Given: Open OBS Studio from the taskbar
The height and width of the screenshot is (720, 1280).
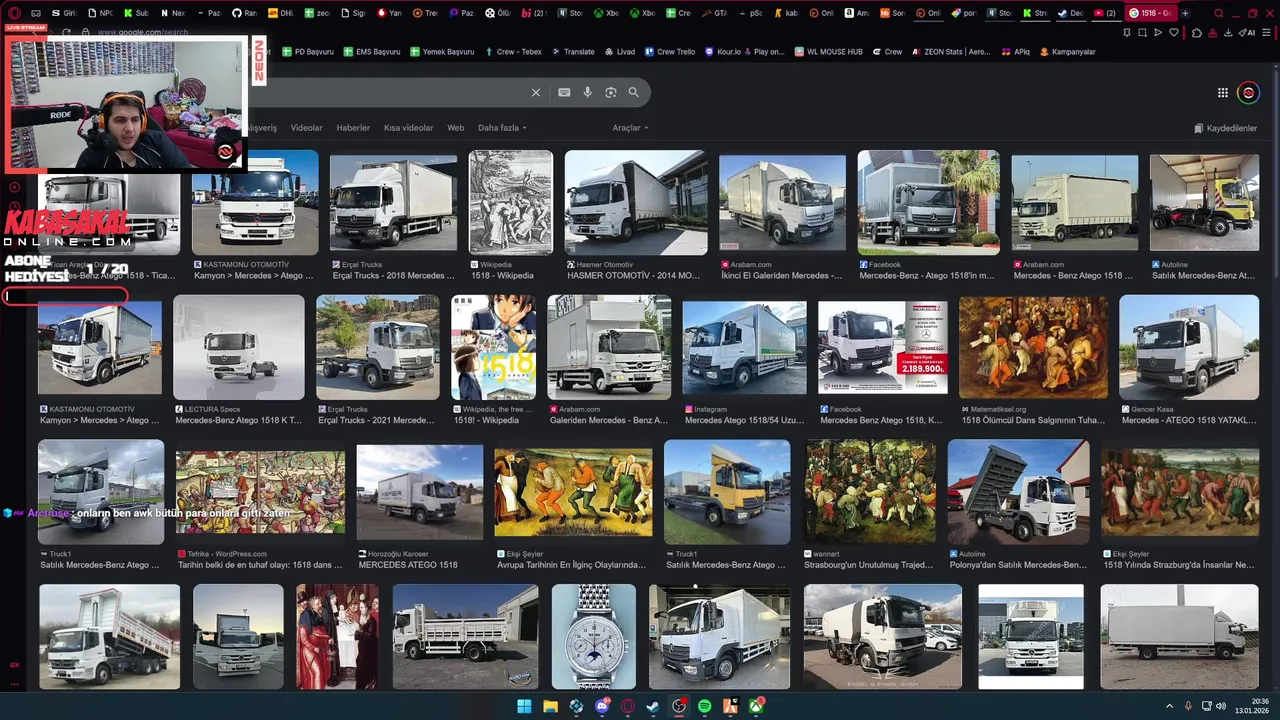Looking at the screenshot, I should tap(679, 706).
